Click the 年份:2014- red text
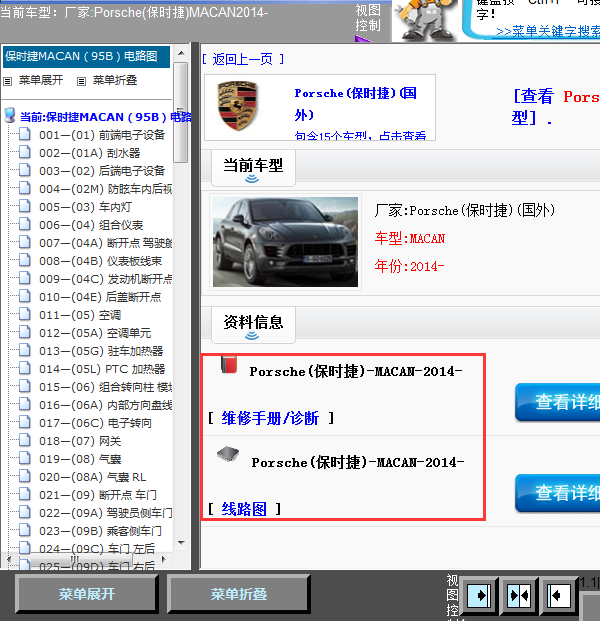This screenshot has width=600, height=621. tap(409, 266)
